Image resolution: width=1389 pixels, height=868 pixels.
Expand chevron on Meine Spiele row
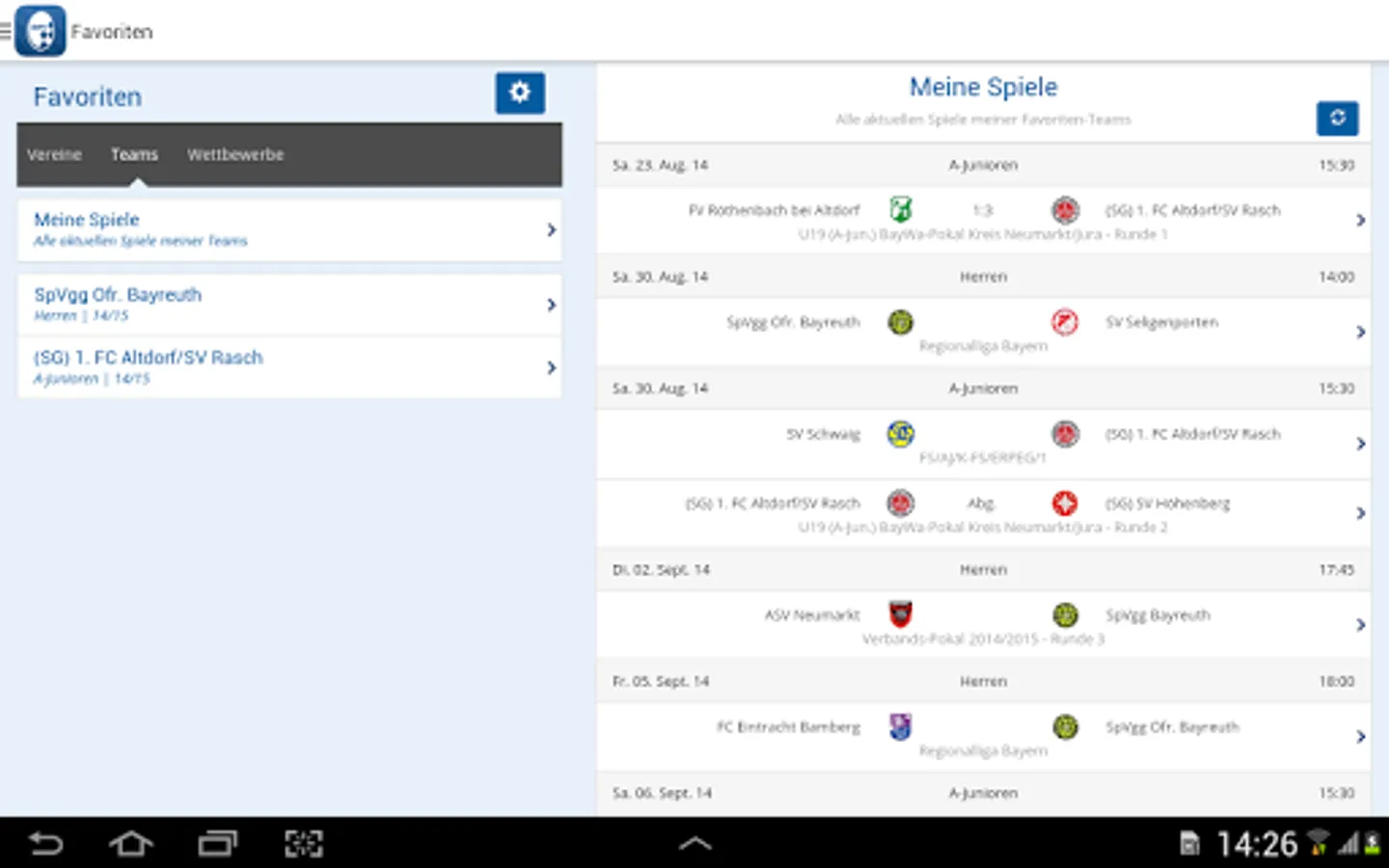point(551,230)
